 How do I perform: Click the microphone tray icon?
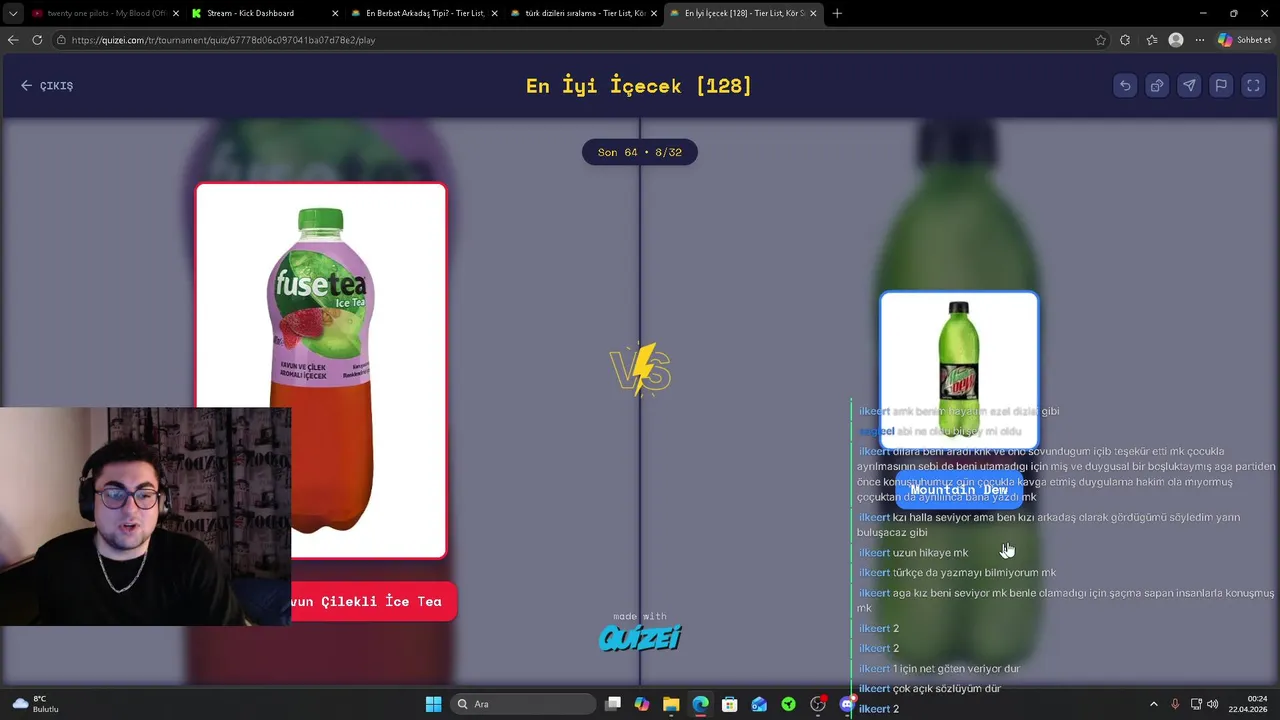(1175, 704)
